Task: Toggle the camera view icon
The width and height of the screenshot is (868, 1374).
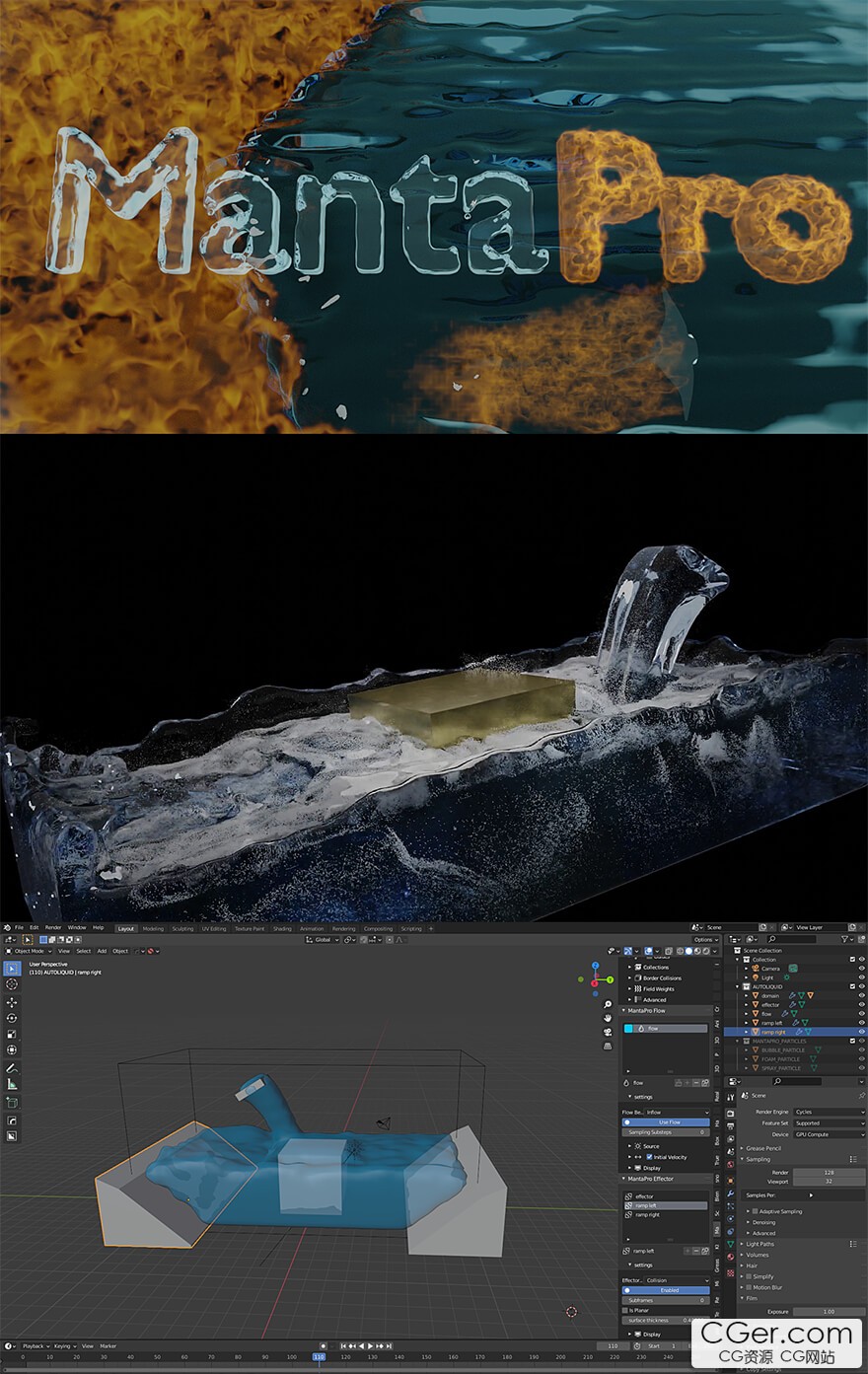Action: pos(608,1032)
